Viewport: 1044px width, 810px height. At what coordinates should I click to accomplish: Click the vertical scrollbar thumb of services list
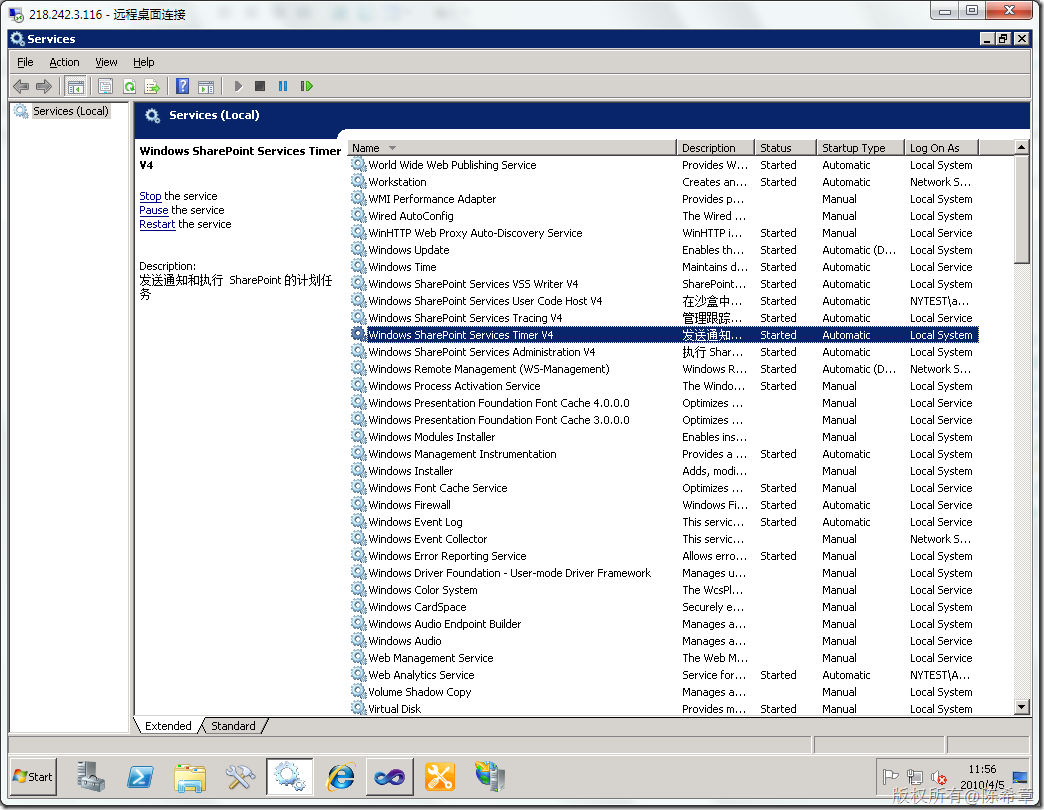point(1021,209)
